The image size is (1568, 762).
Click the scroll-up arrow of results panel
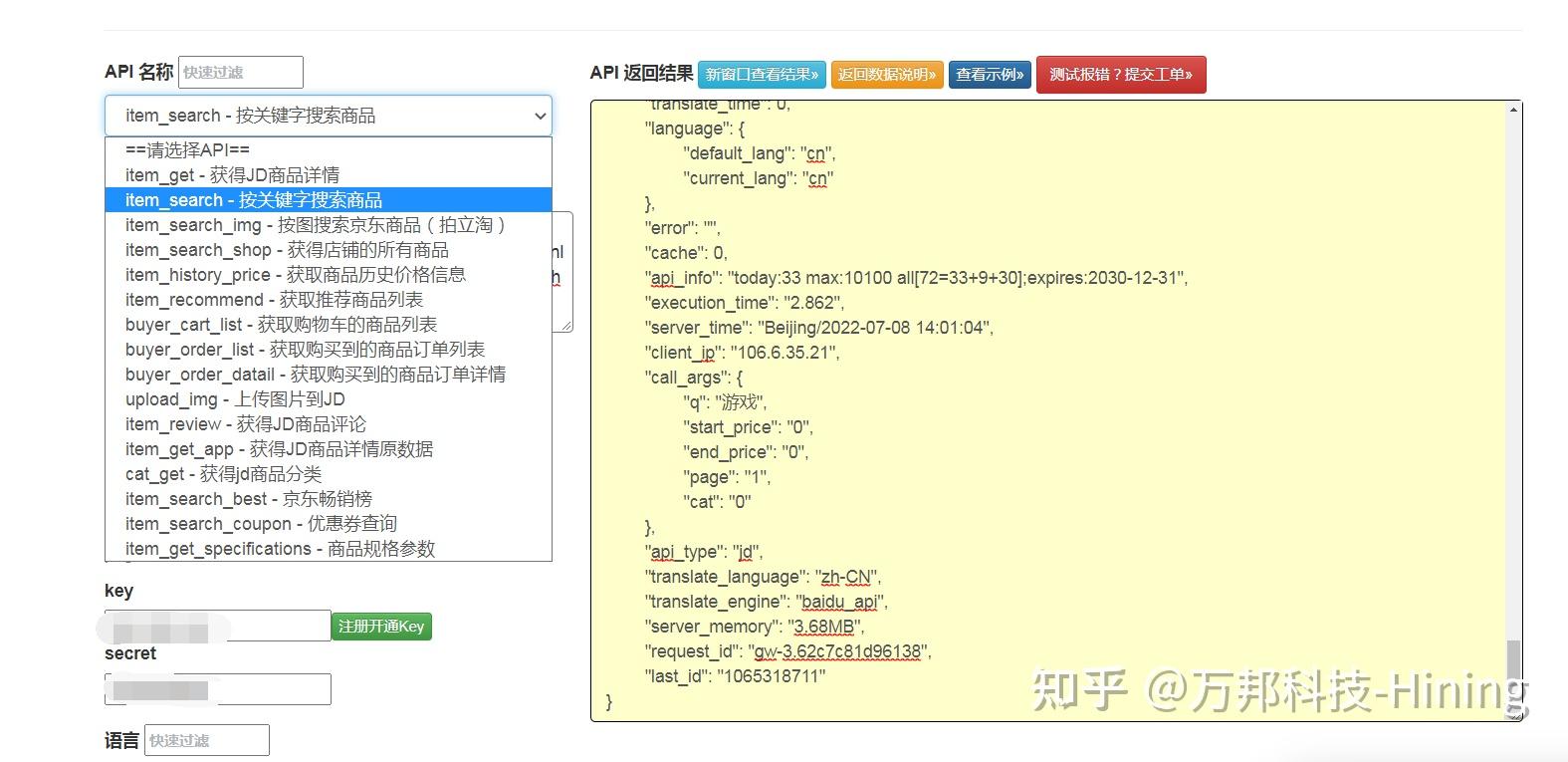click(x=1514, y=109)
